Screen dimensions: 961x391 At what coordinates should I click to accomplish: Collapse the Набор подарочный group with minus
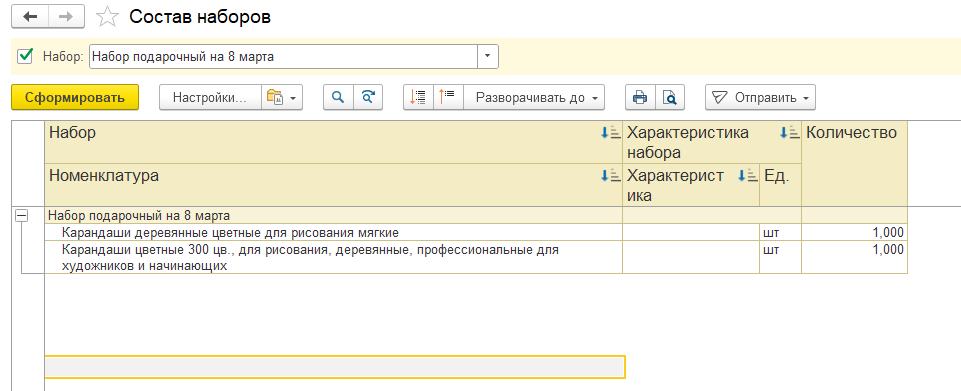pyautogui.click(x=22, y=215)
